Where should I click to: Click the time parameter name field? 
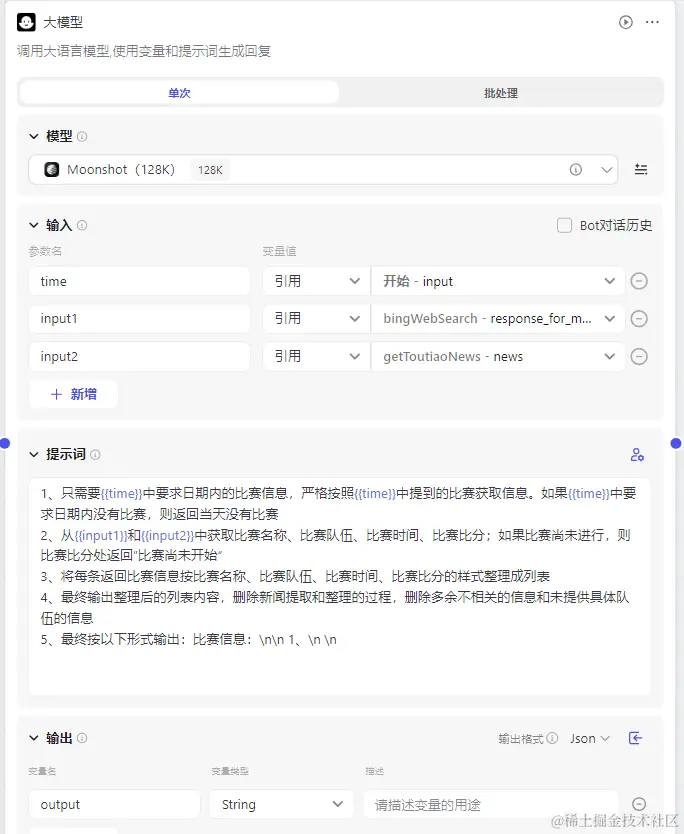point(139,281)
